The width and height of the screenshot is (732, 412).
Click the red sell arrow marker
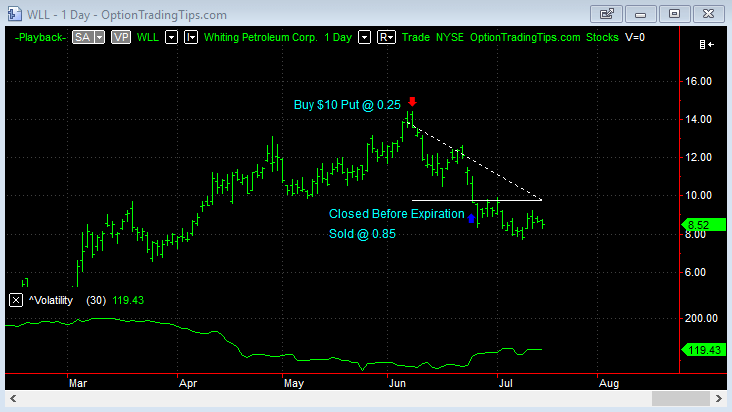(412, 102)
